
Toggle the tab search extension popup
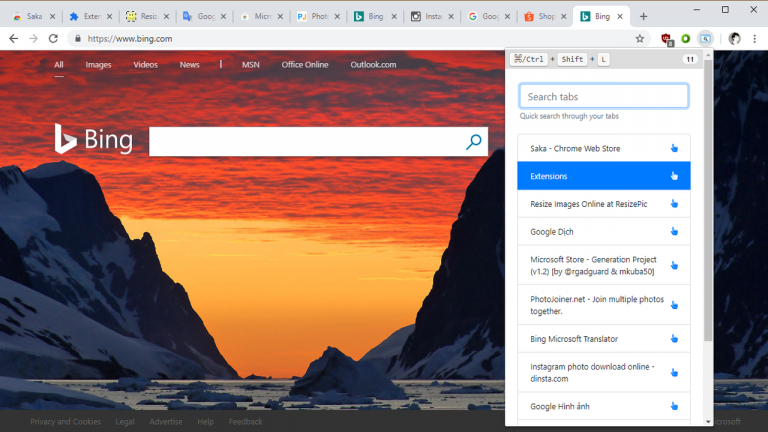pos(705,39)
